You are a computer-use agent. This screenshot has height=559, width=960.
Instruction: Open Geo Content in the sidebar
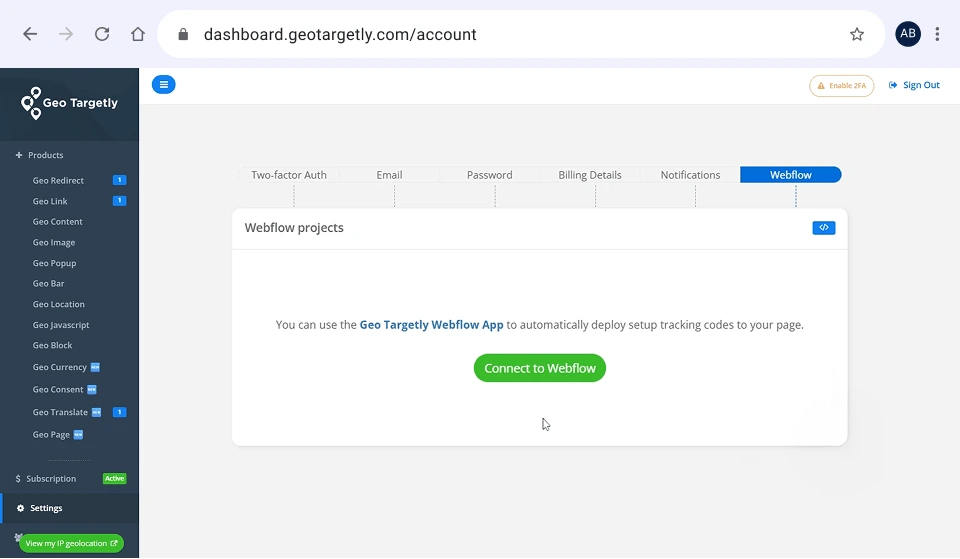[58, 222]
